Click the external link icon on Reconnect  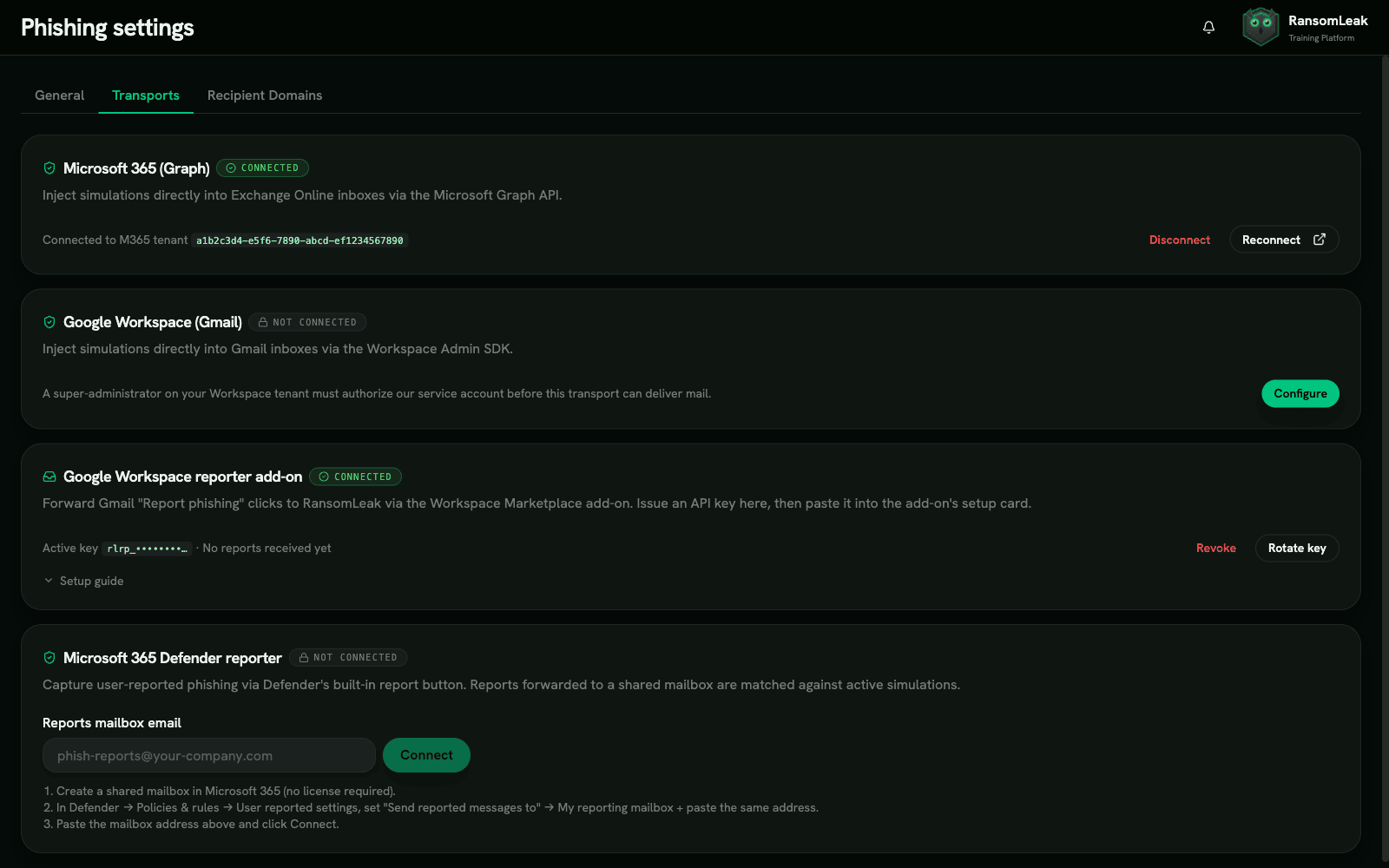(x=1320, y=240)
